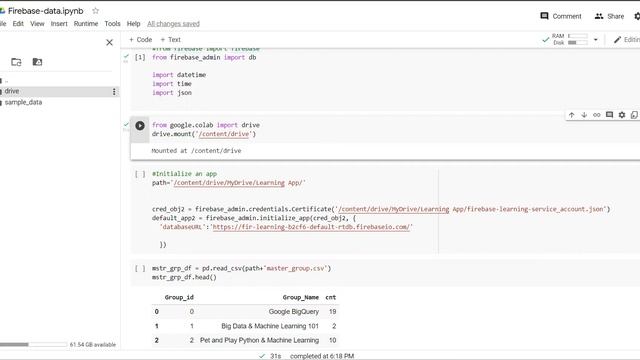Image resolution: width=640 pixels, height=360 pixels.
Task: Click the upload to session storage folder icon
Action: pyautogui.click(x=16, y=62)
